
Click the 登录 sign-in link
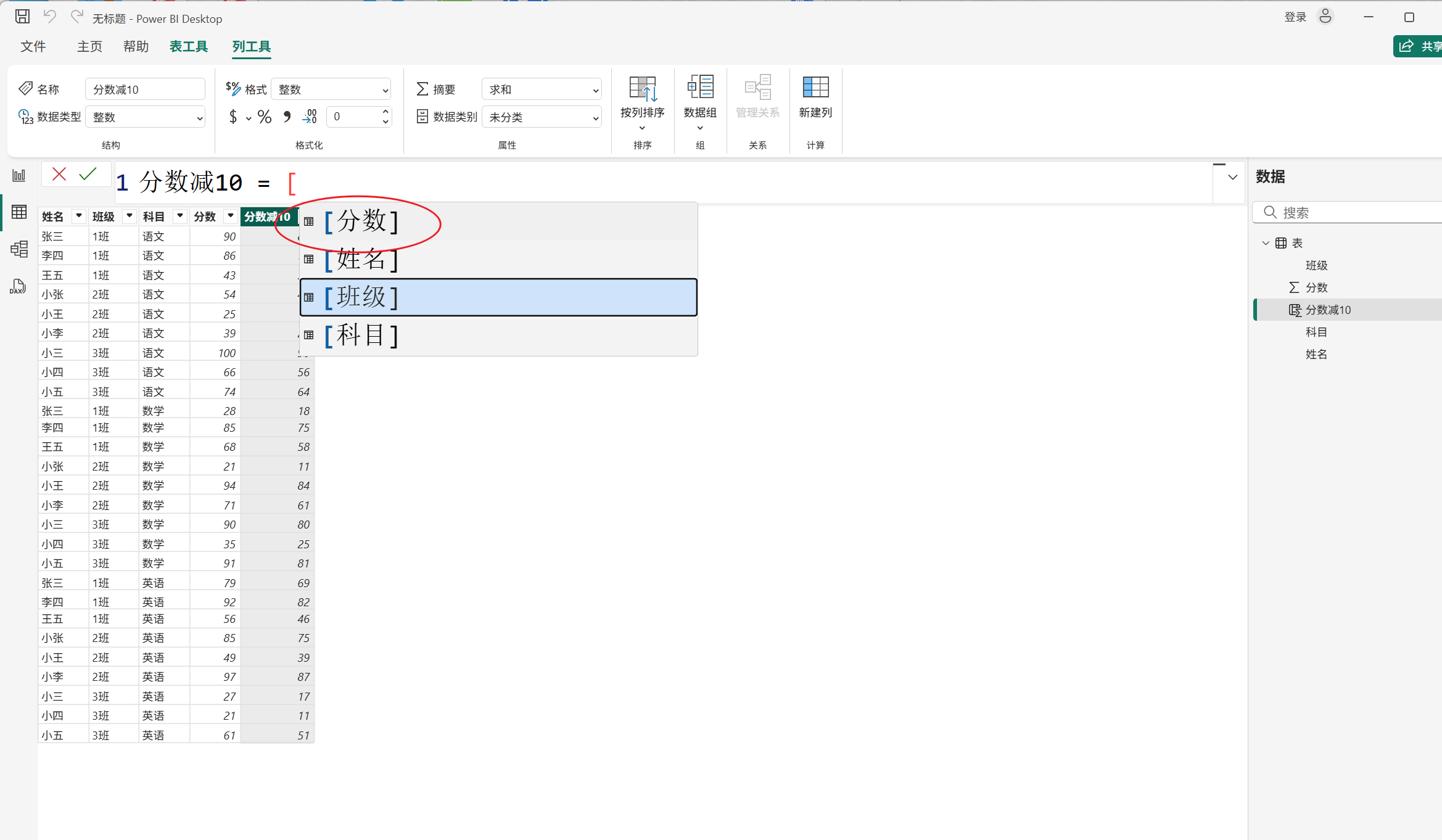pyautogui.click(x=1295, y=17)
